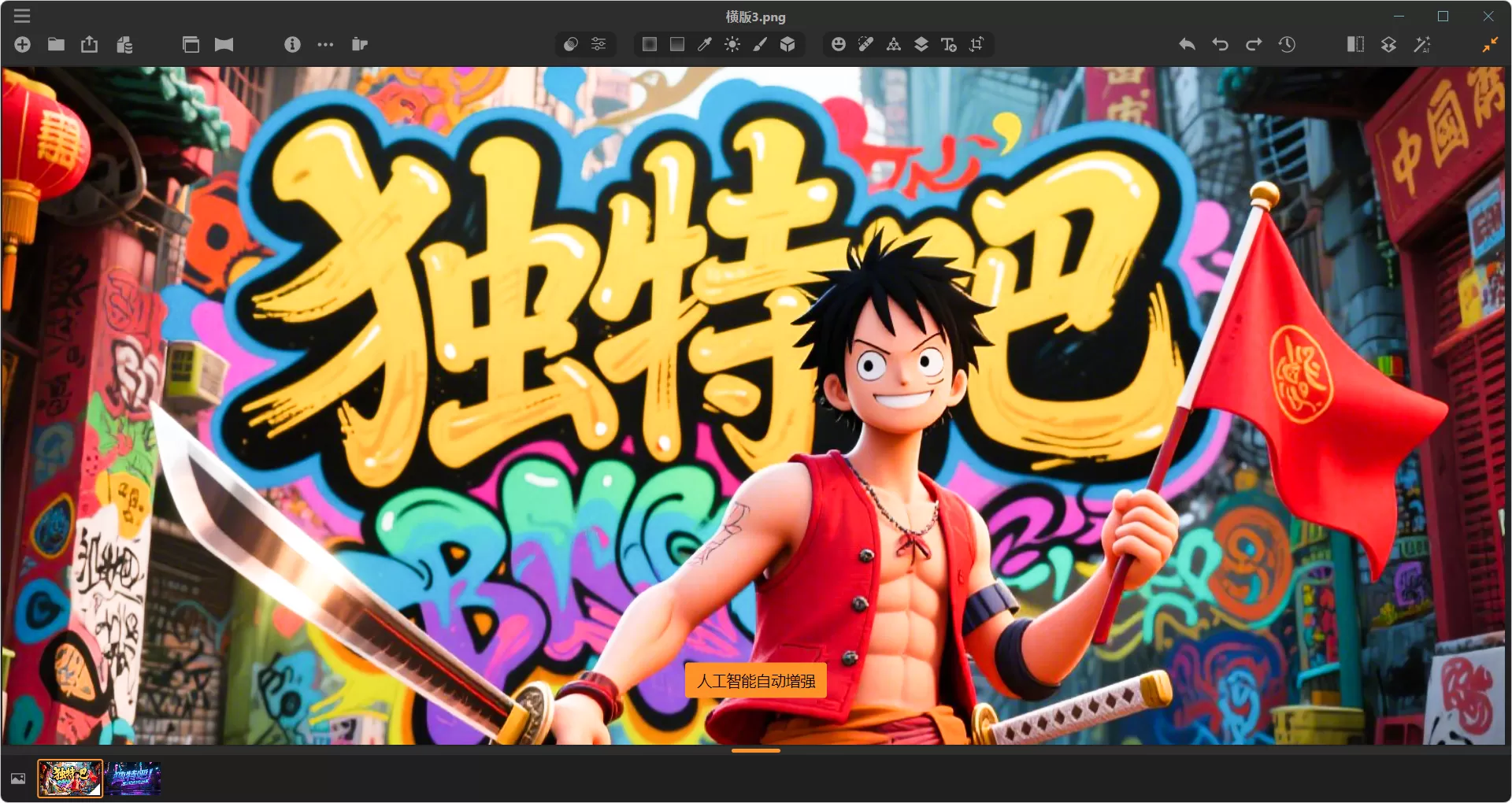
Task: Select the Healing bandage tool
Action: click(865, 44)
